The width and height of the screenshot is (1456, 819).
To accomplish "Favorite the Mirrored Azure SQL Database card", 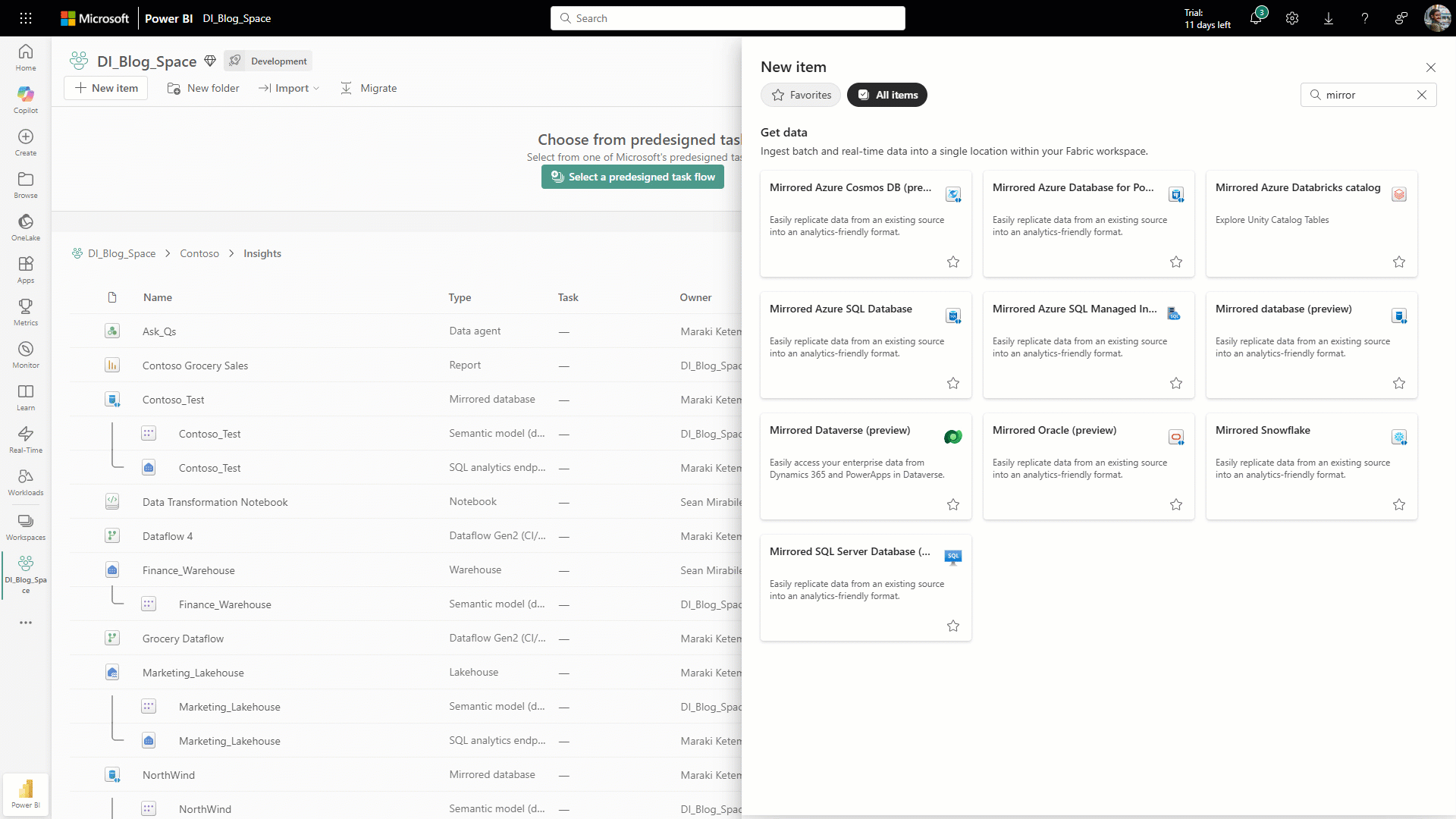I will [953, 383].
